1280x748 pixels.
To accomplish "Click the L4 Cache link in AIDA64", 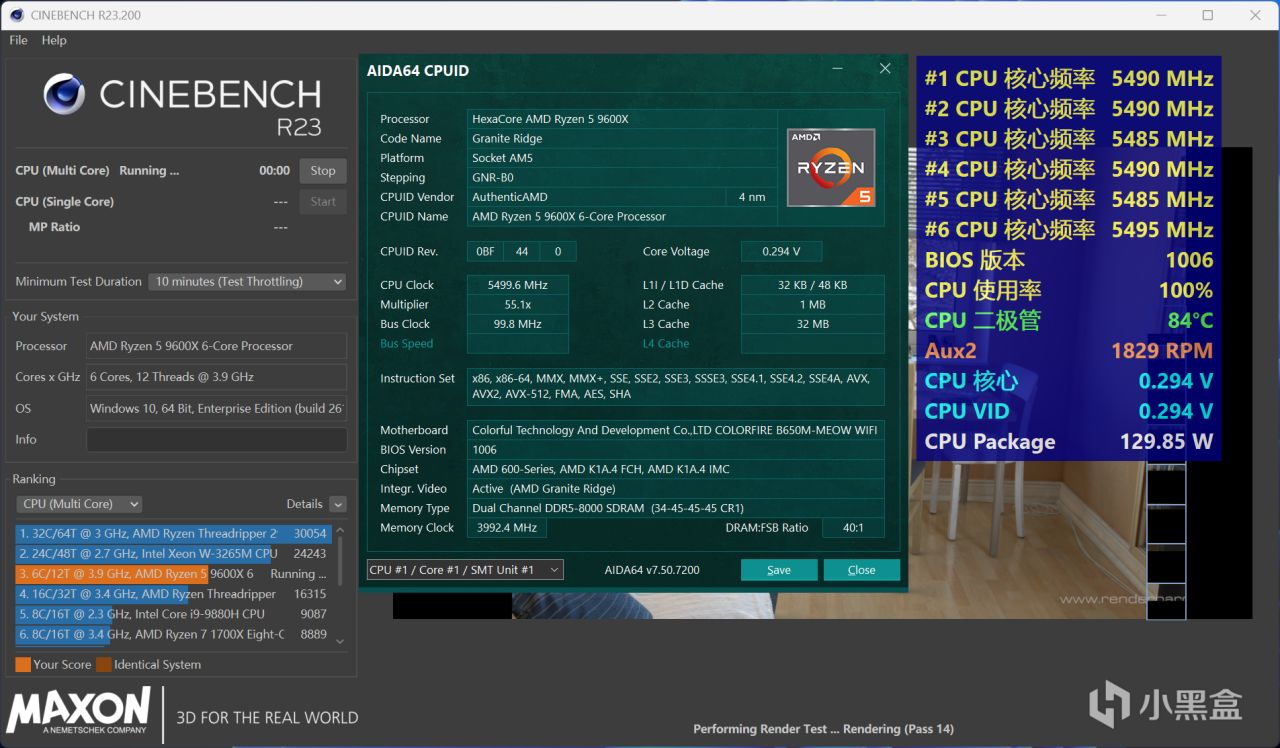I will tap(666, 344).
